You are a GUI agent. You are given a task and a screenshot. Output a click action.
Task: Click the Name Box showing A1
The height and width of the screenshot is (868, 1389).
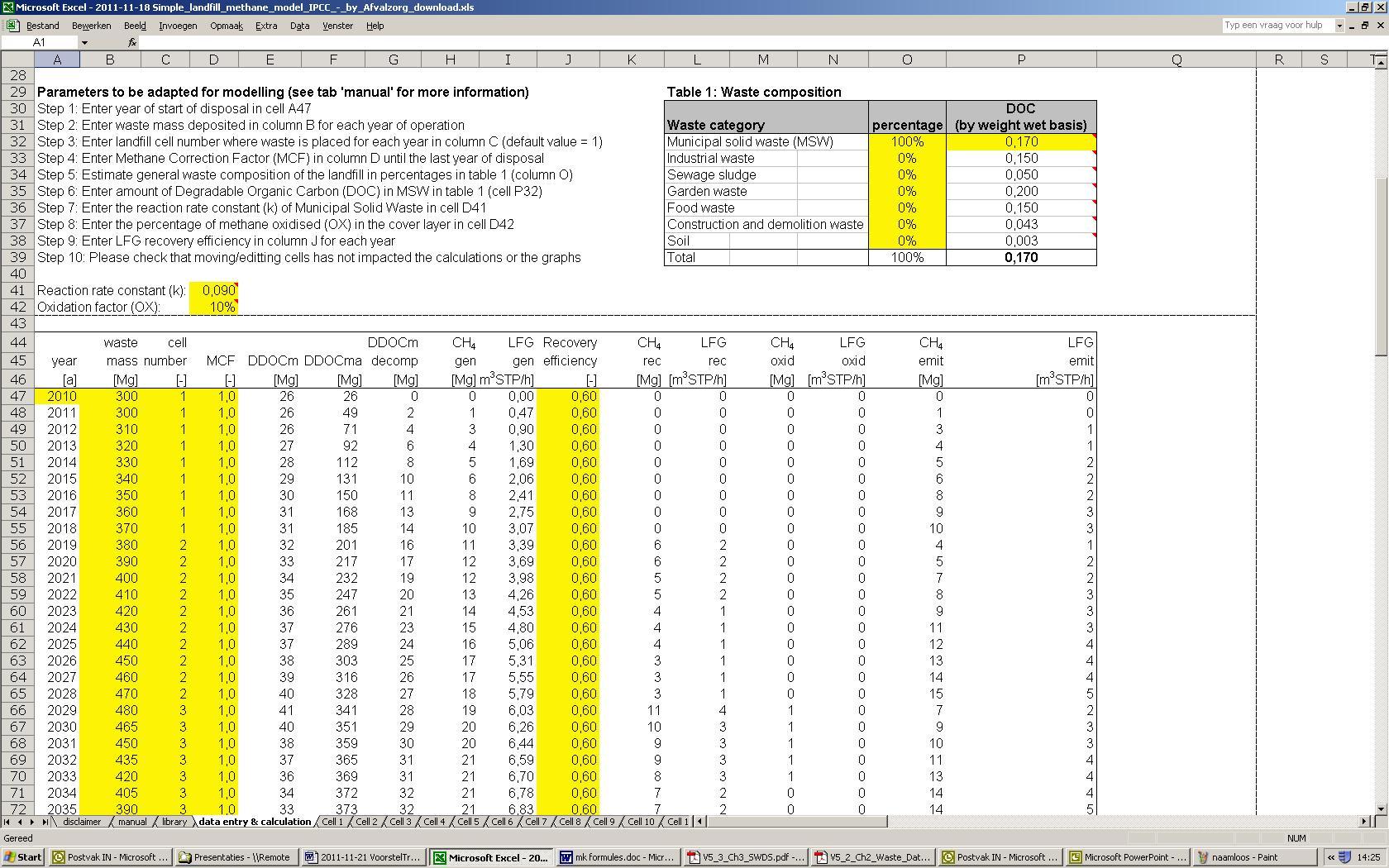click(x=40, y=42)
